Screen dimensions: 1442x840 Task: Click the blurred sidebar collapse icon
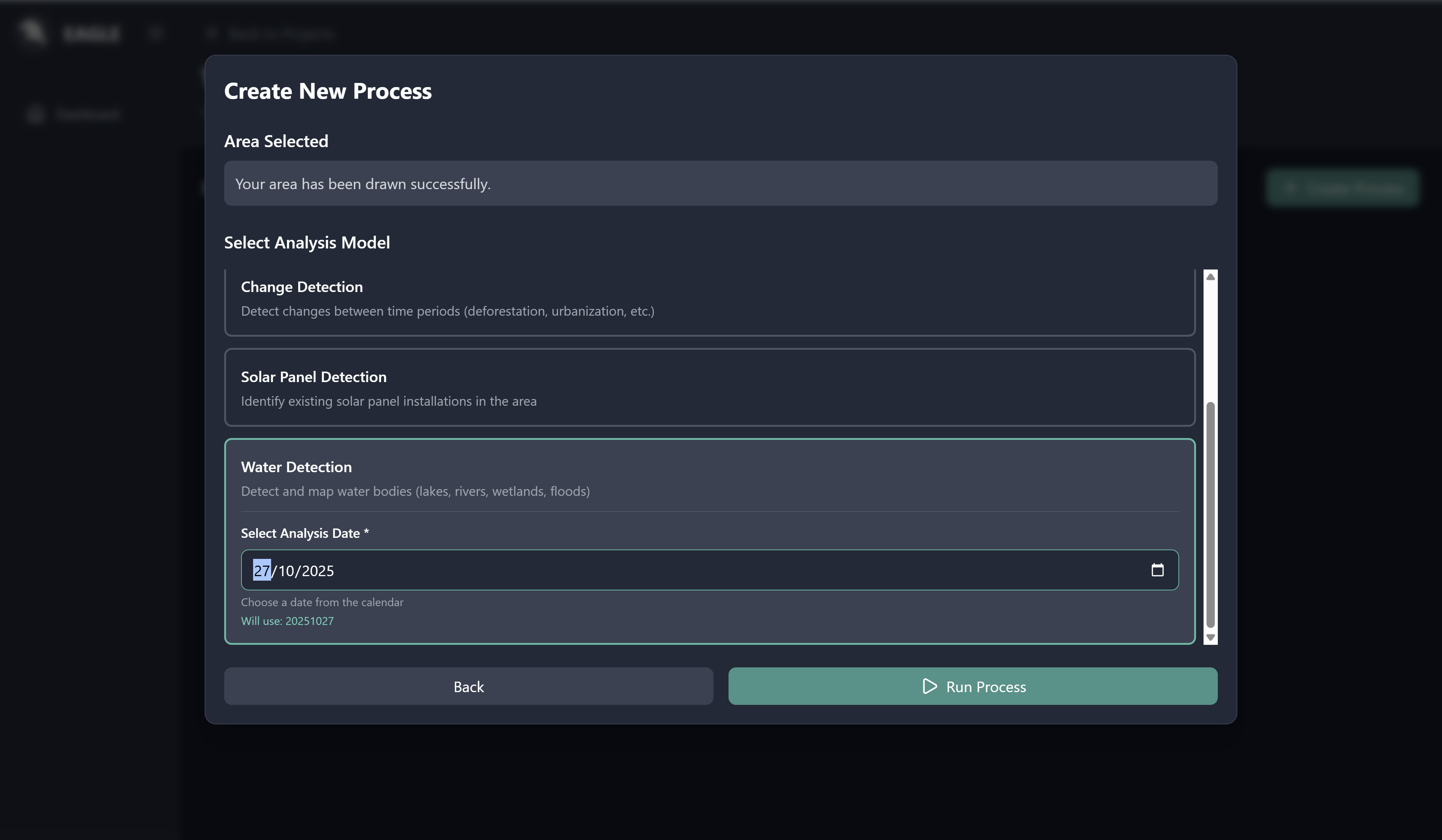pyautogui.click(x=155, y=33)
